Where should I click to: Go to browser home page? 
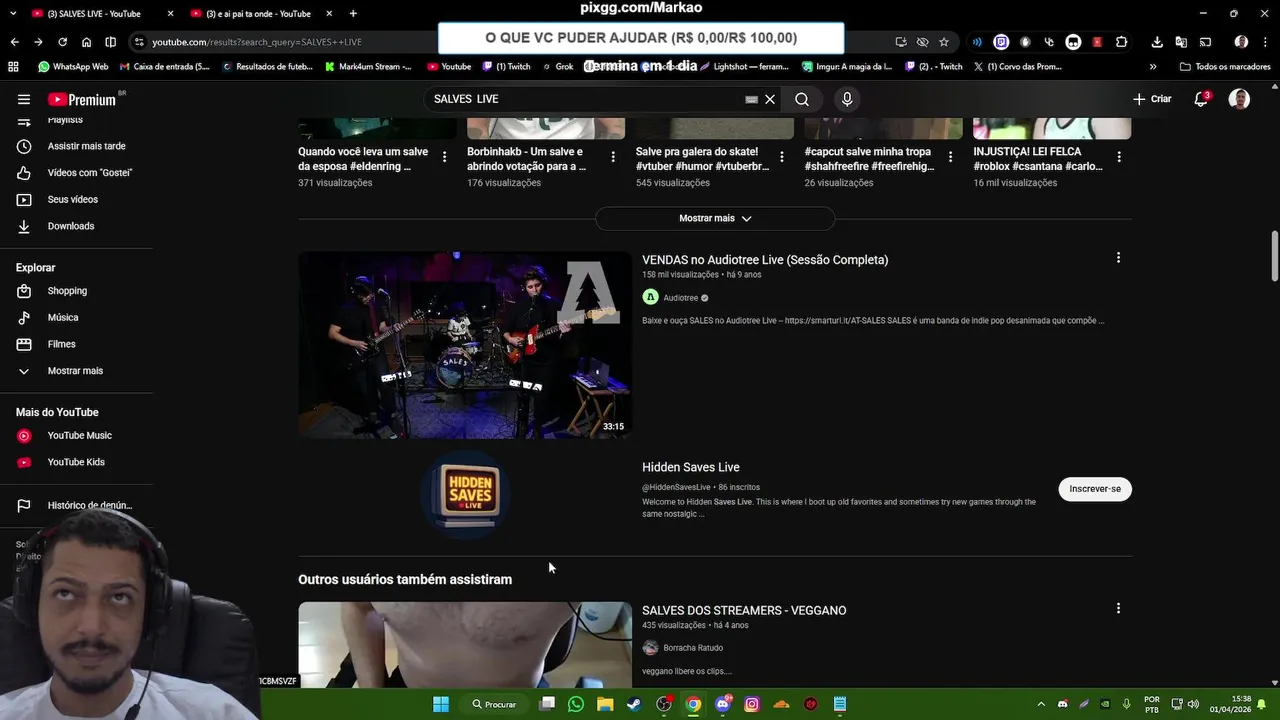86,42
